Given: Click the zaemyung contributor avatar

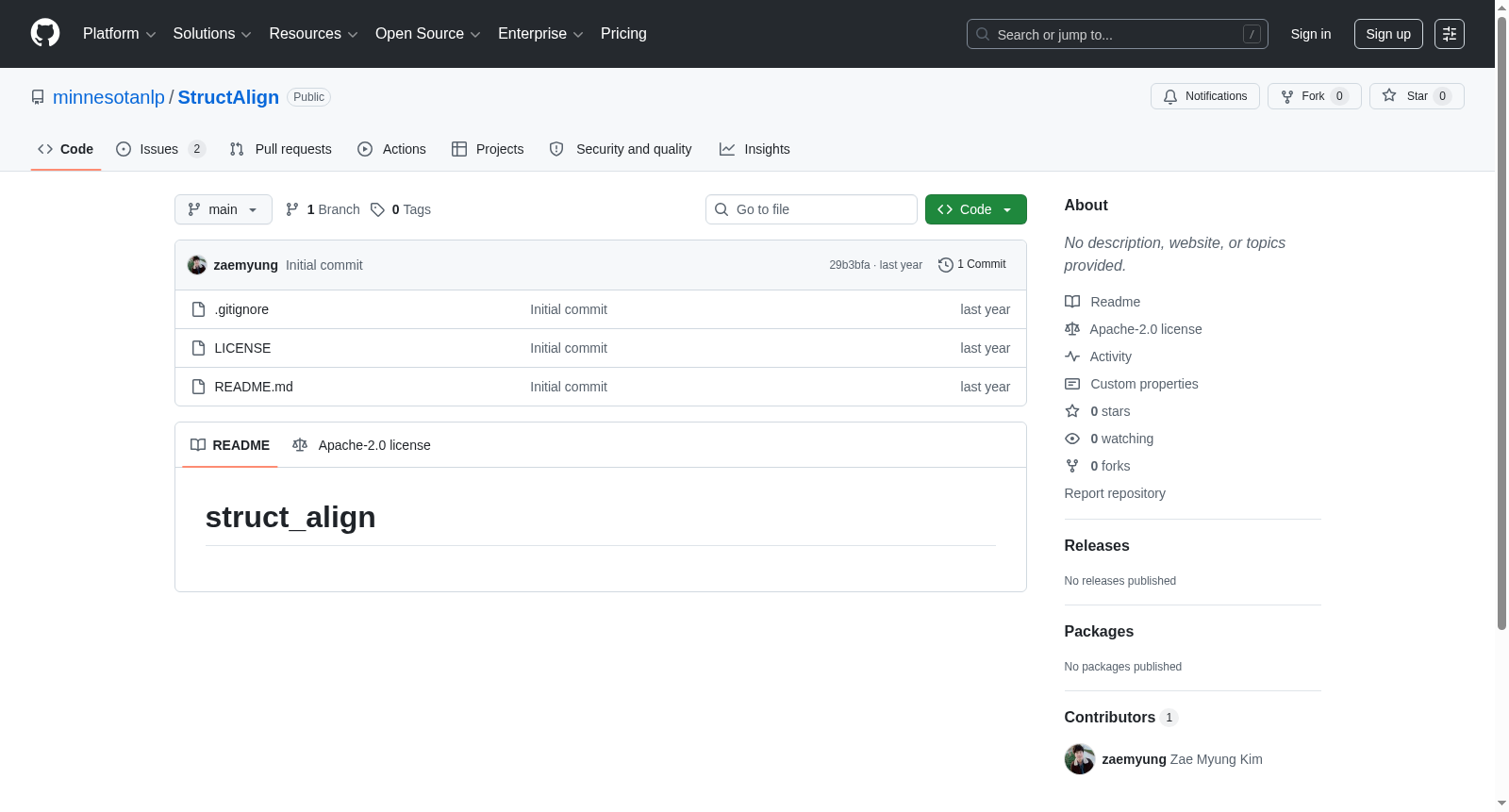Looking at the screenshot, I should [1080, 759].
